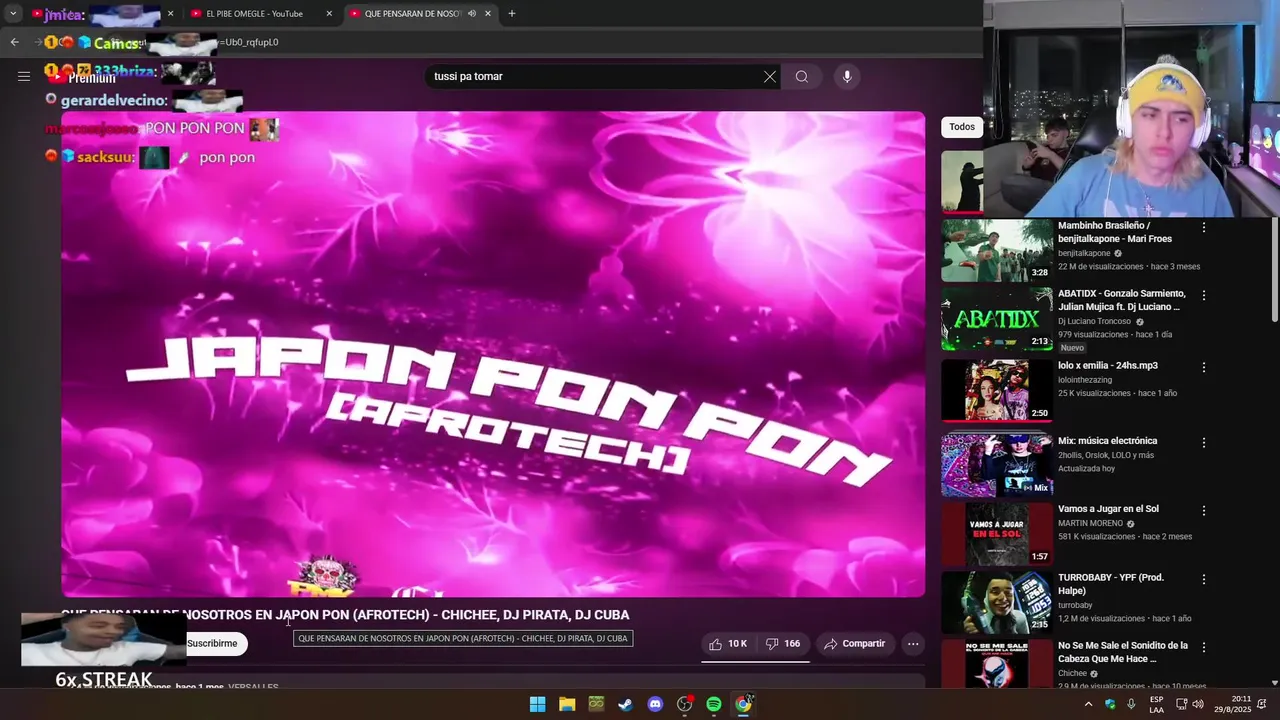Open the TURROBABY - YPF thumbnail

coord(997,603)
